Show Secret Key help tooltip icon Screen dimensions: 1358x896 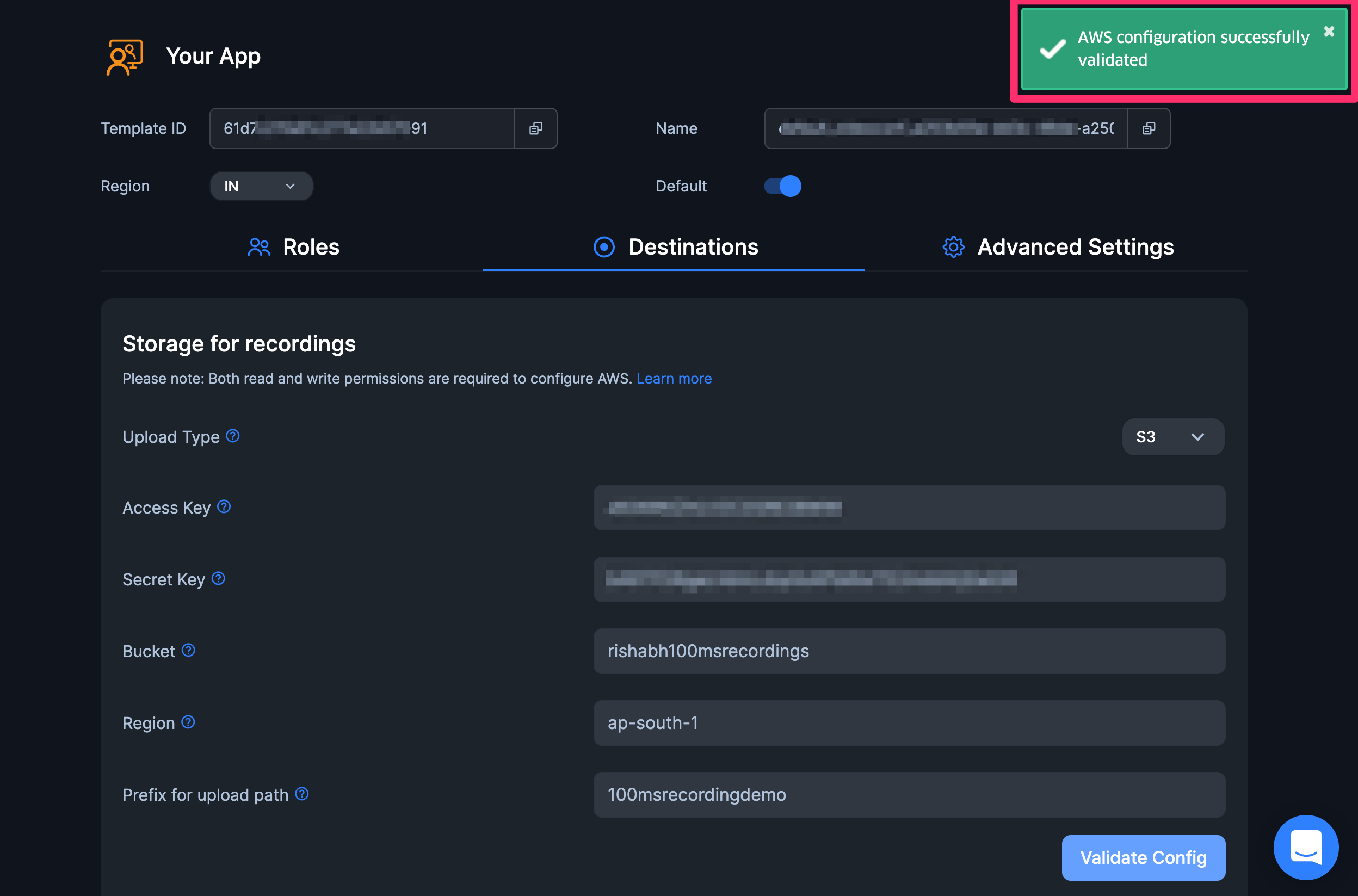pyautogui.click(x=218, y=578)
